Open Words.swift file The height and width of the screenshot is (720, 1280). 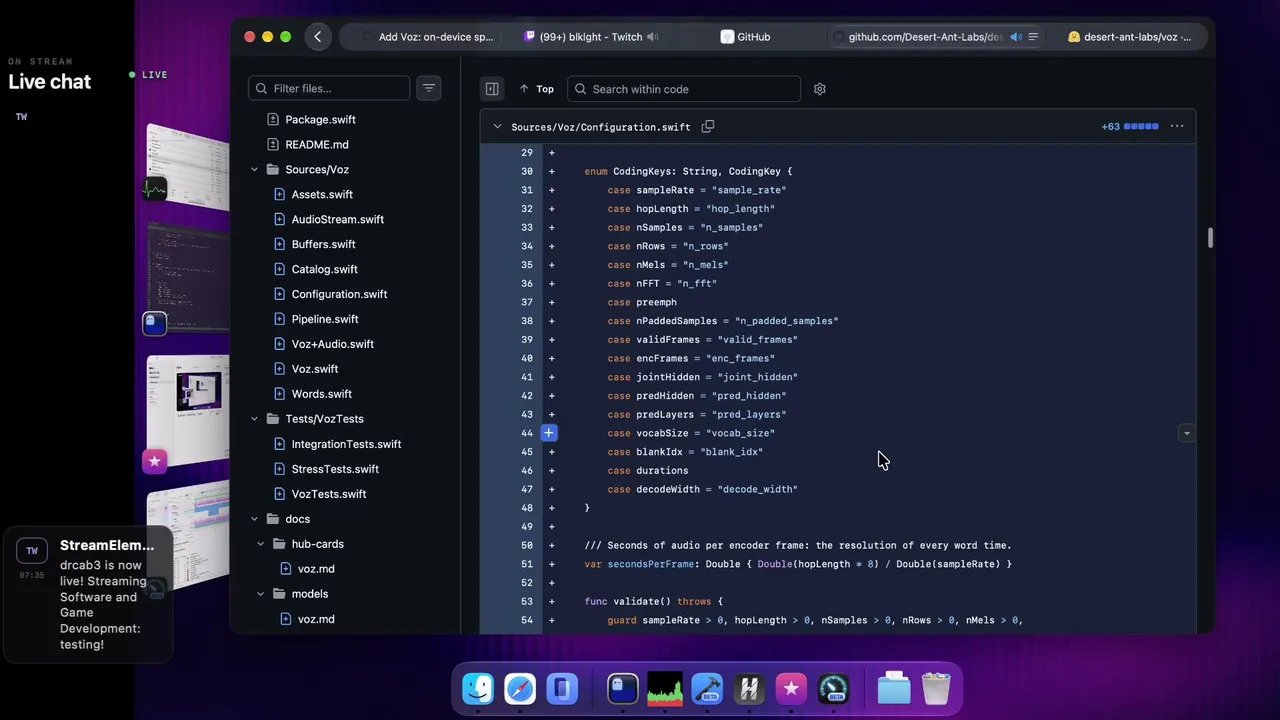(321, 395)
